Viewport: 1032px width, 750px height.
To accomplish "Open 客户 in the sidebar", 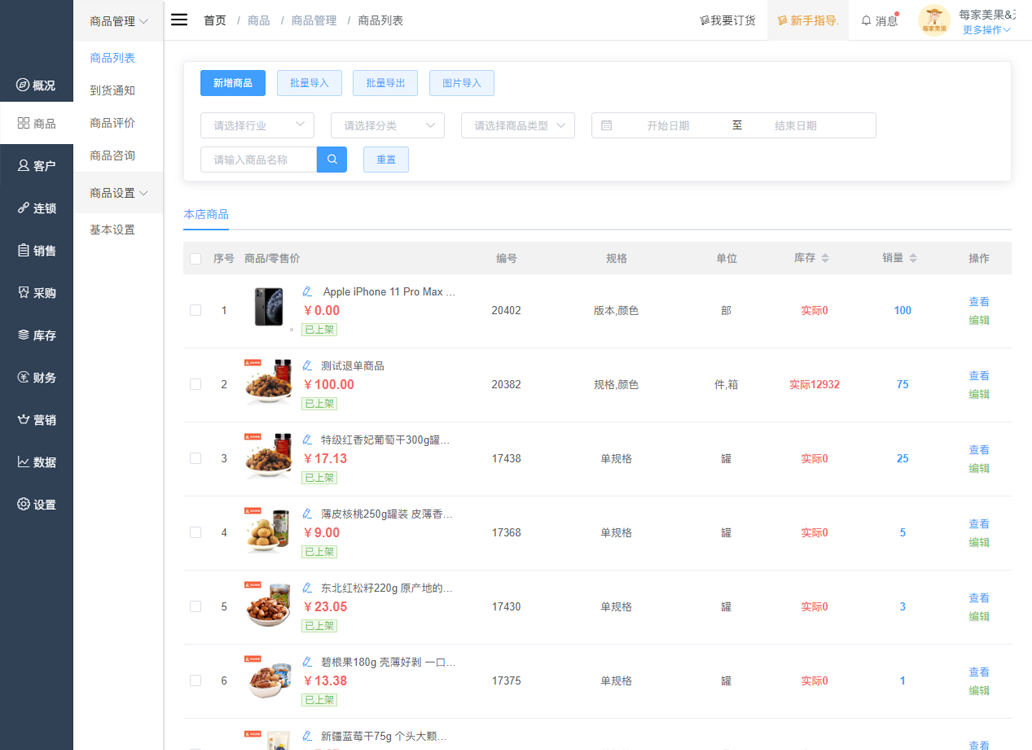I will tap(36, 166).
